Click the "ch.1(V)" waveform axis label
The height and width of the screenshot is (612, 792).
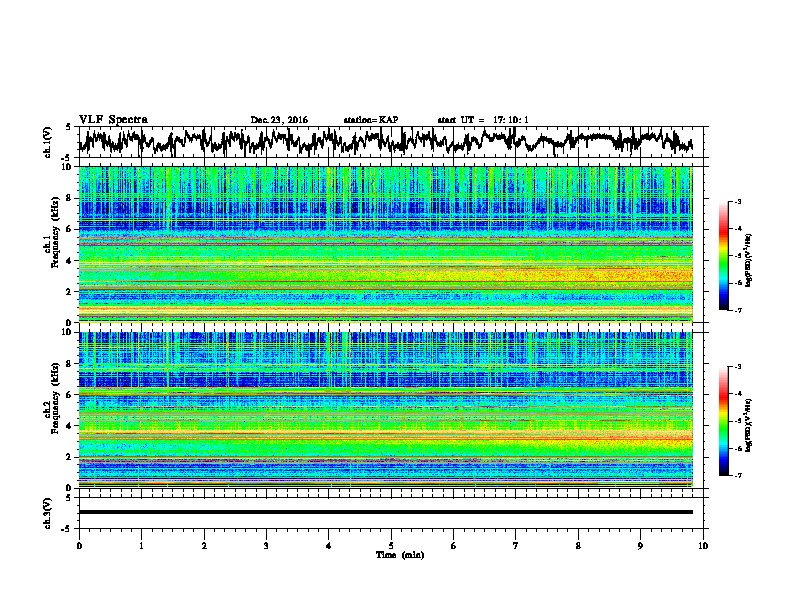pyautogui.click(x=48, y=142)
